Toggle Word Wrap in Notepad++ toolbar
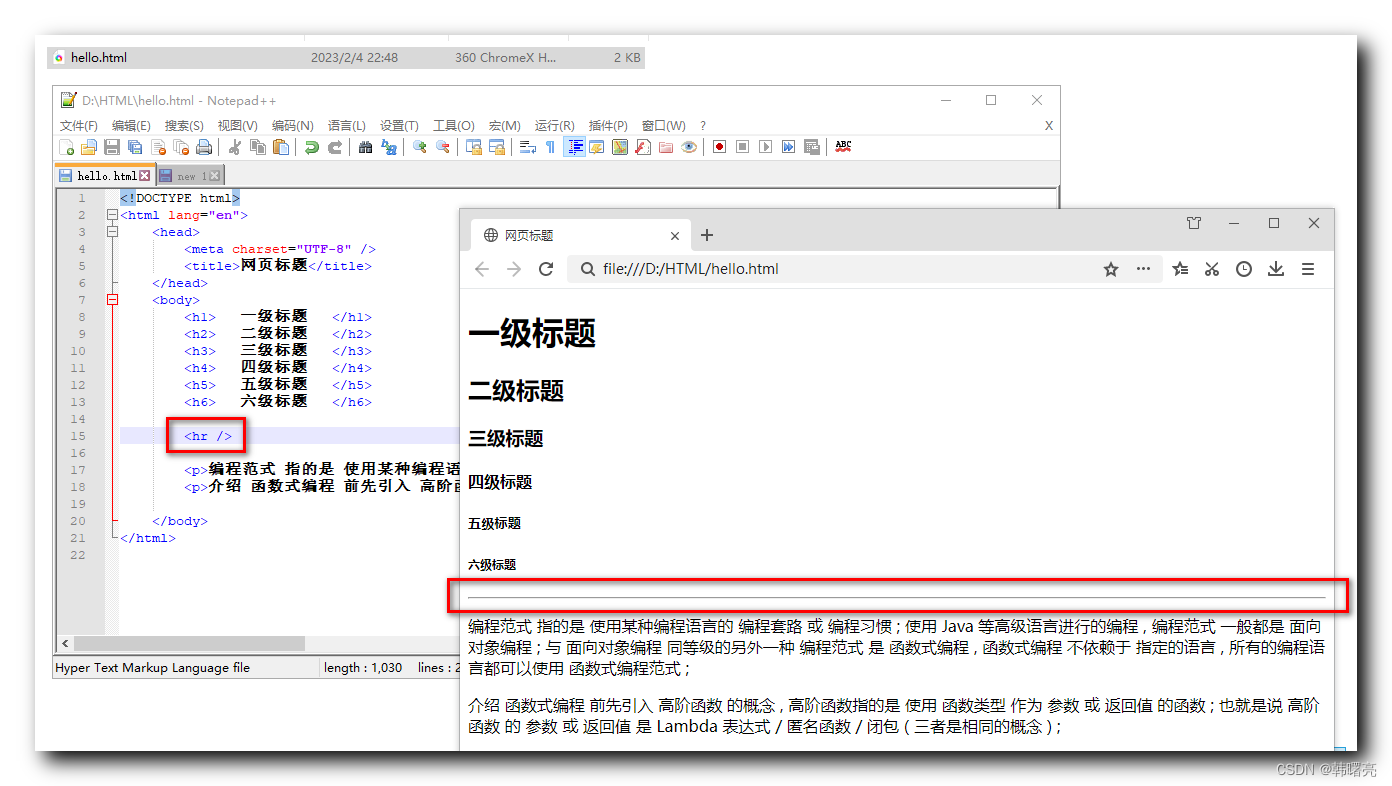 click(x=527, y=147)
